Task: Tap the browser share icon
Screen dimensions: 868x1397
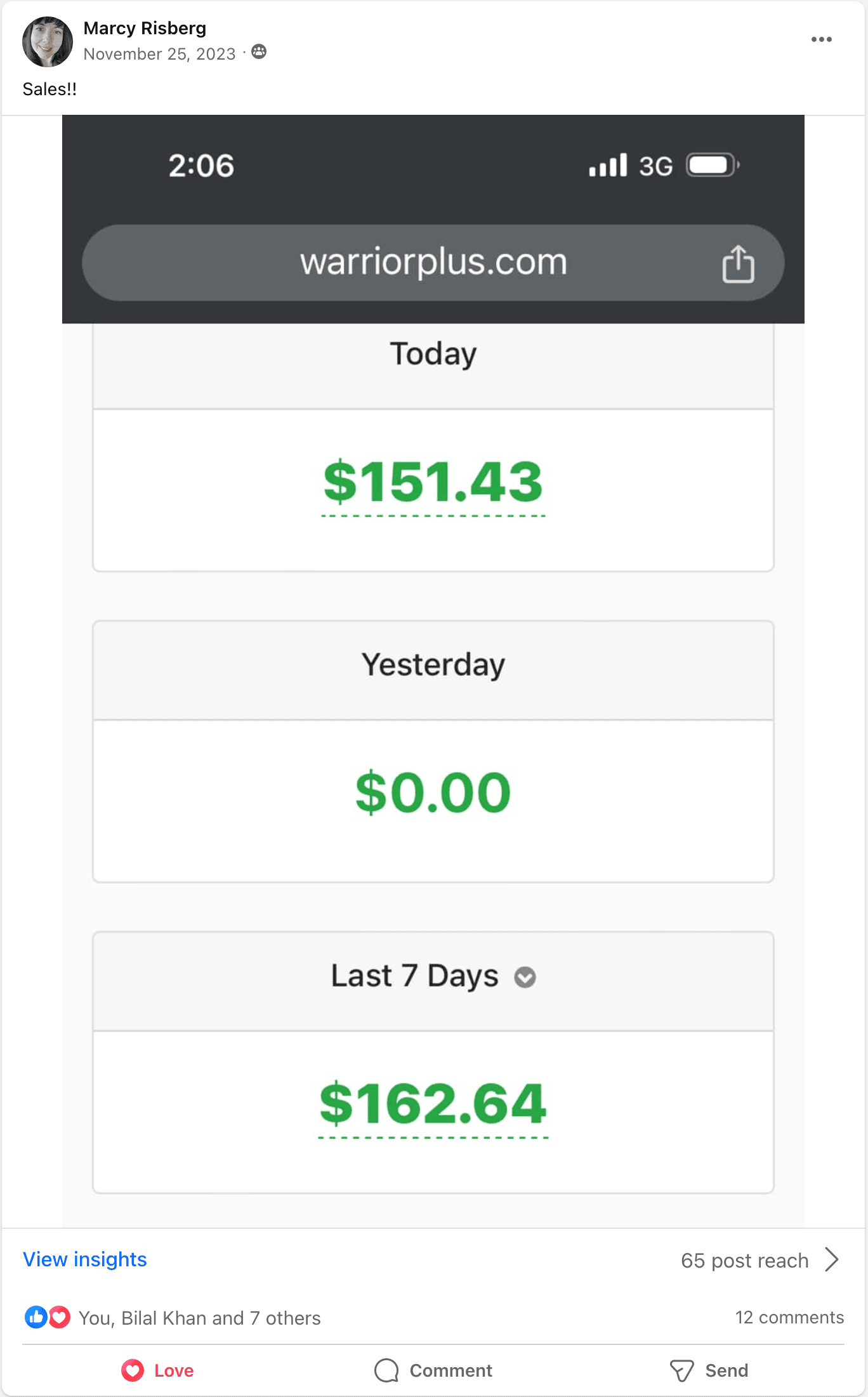Action: point(738,263)
